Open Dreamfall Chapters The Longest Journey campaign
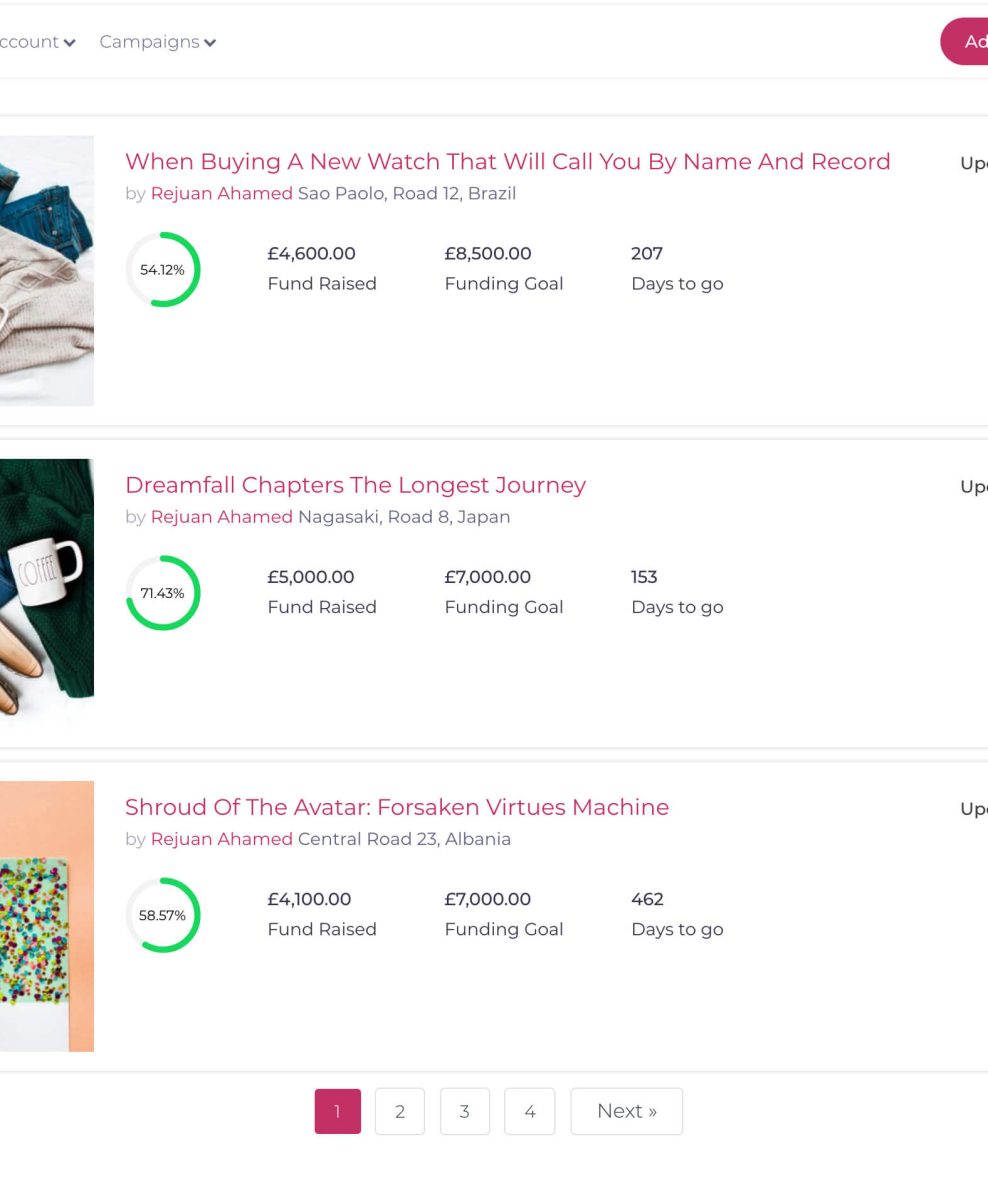Image resolution: width=988 pixels, height=1186 pixels. point(356,484)
